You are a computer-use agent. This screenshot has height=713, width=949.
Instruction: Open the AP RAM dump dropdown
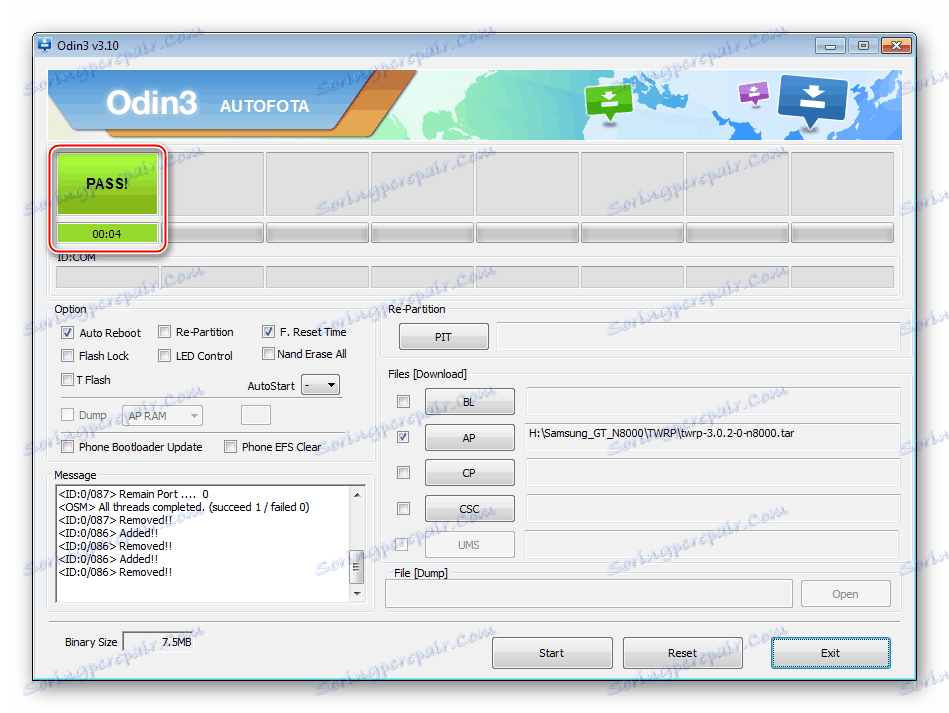[162, 416]
